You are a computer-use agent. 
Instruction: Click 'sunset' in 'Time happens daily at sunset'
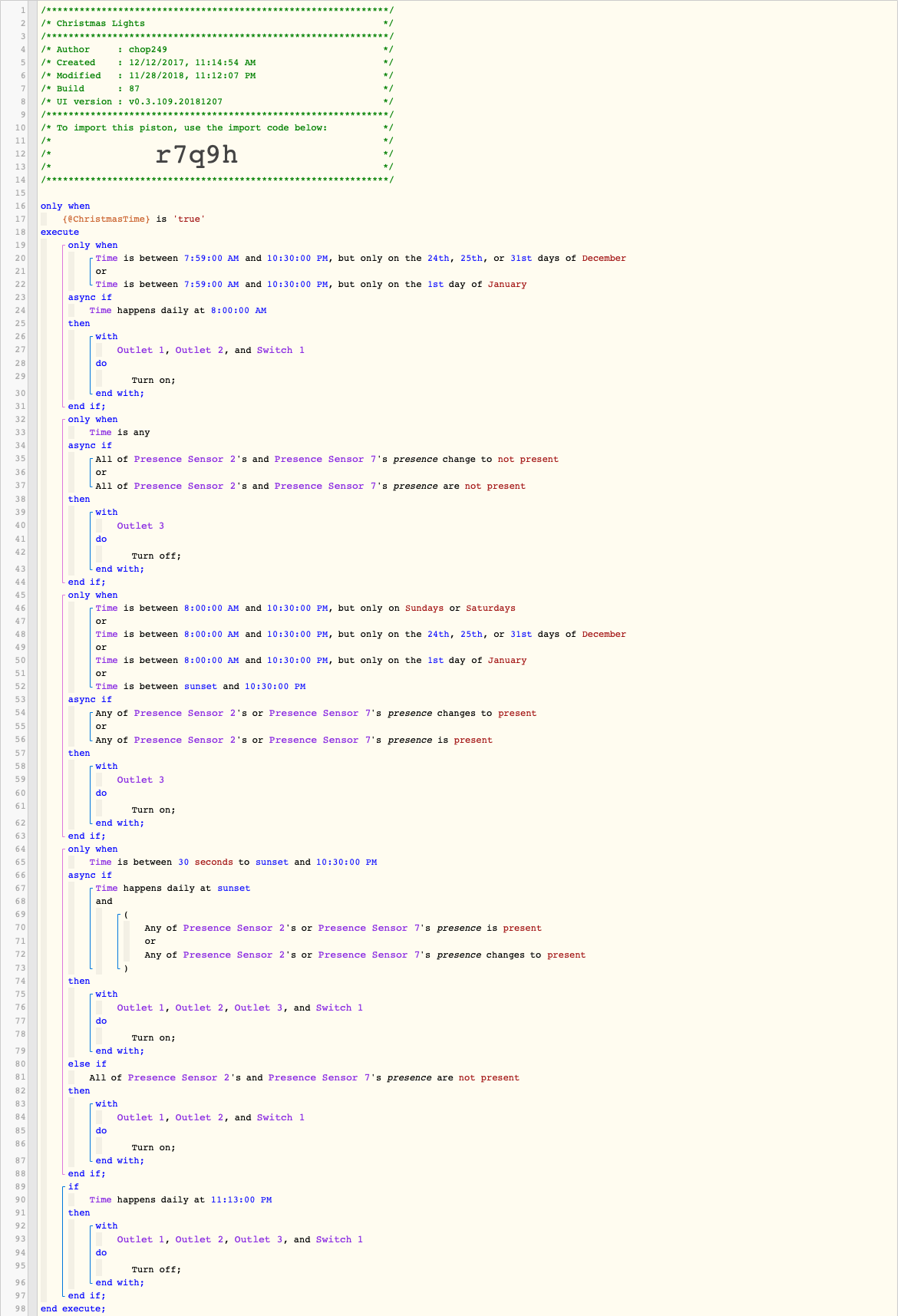(233, 888)
